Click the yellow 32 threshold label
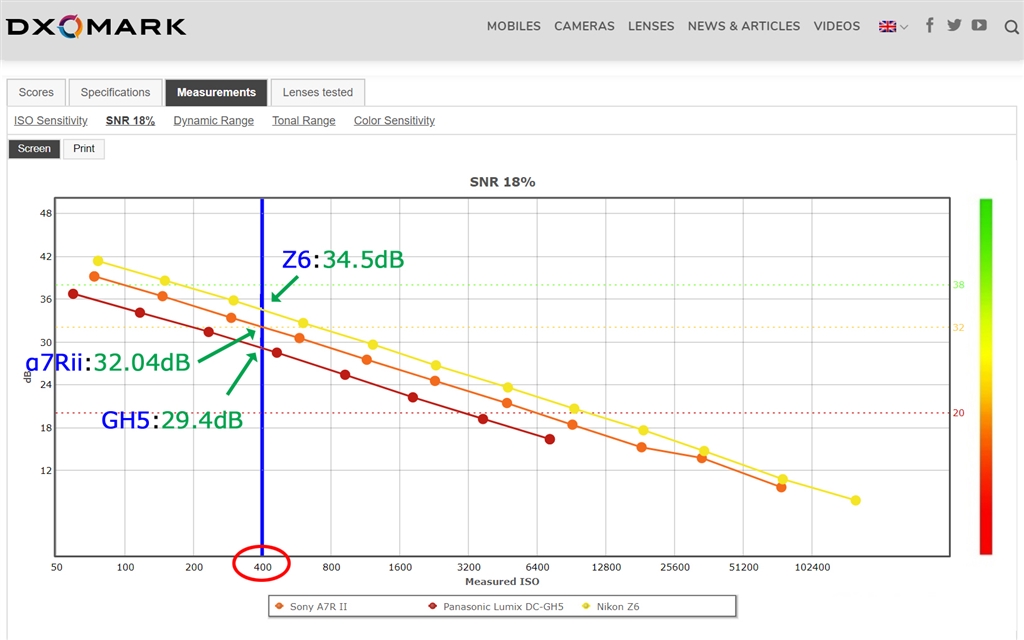The image size is (1024, 640). (958, 328)
